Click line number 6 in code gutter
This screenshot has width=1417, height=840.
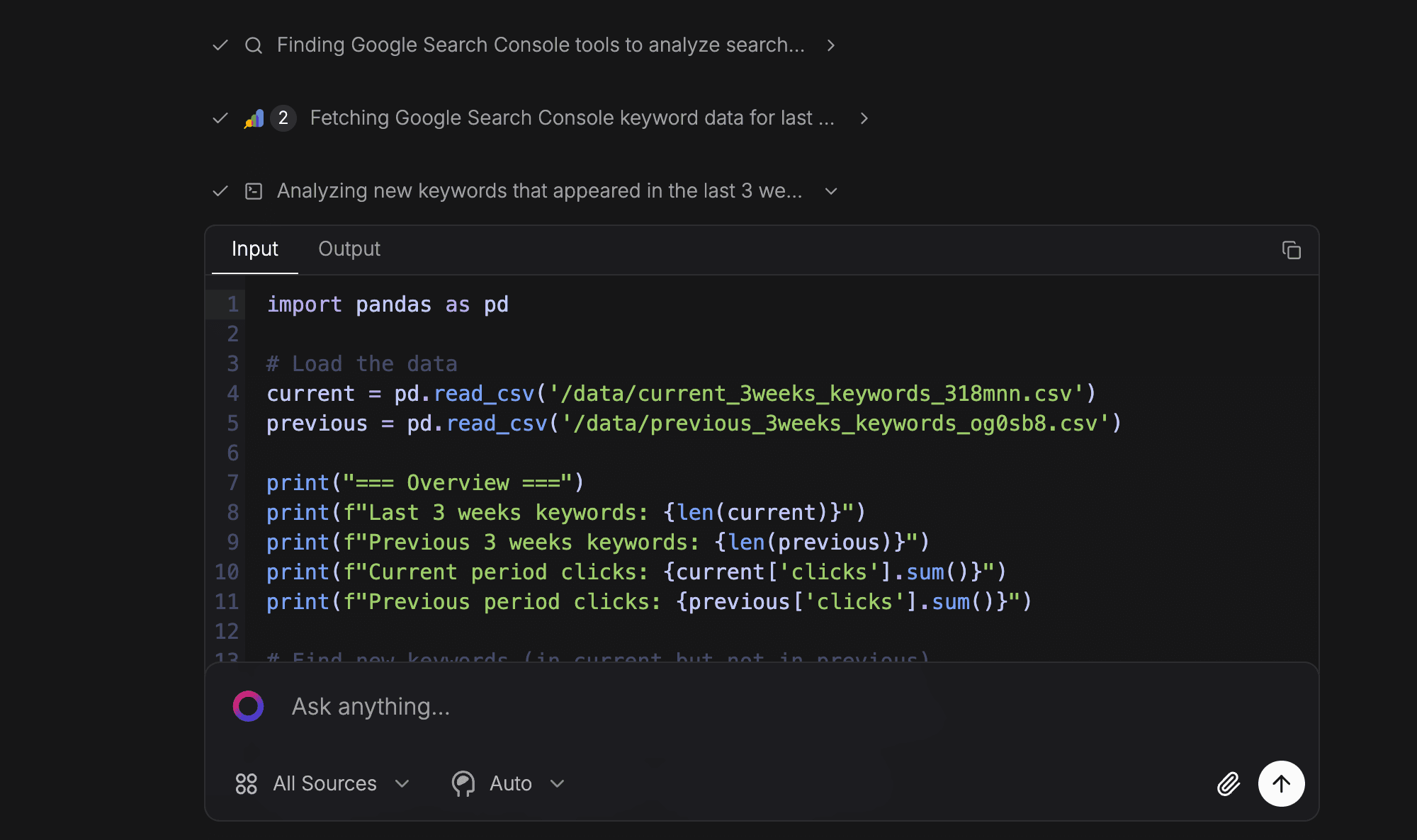coord(232,453)
